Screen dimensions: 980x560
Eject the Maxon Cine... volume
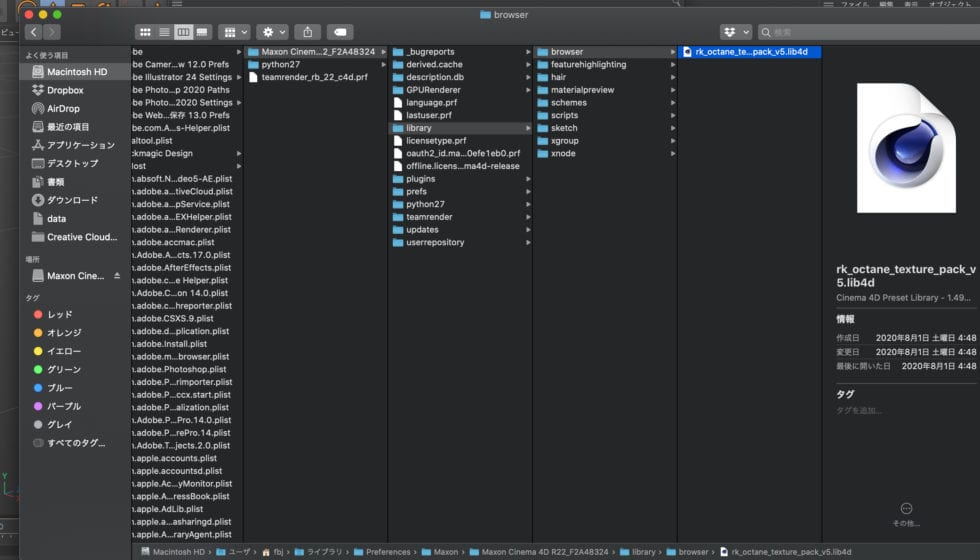coord(116,276)
